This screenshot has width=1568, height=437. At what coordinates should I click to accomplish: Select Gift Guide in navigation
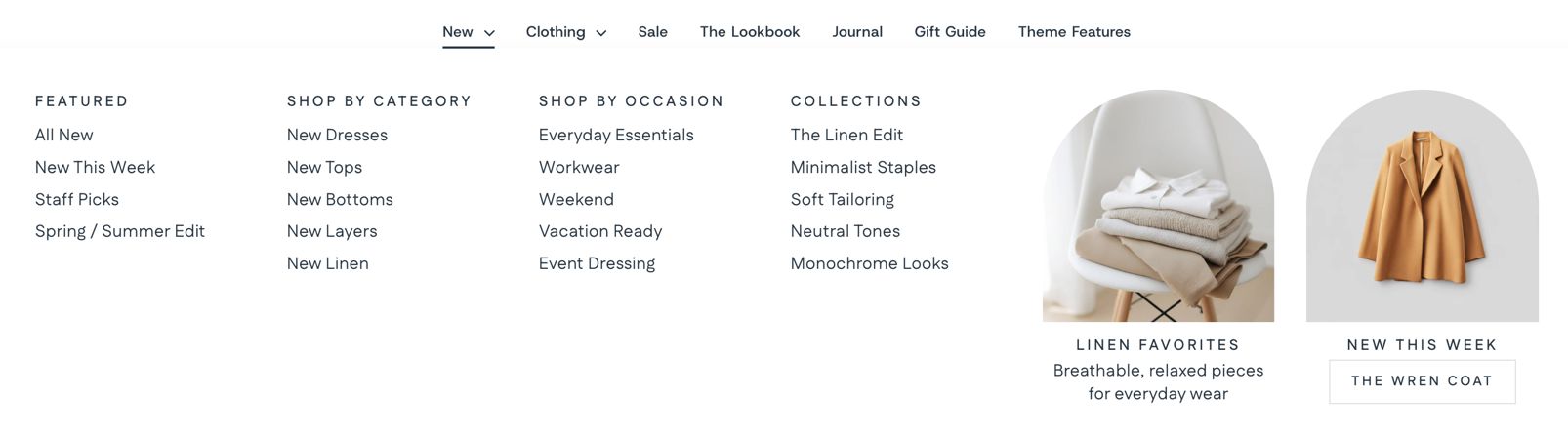[949, 32]
